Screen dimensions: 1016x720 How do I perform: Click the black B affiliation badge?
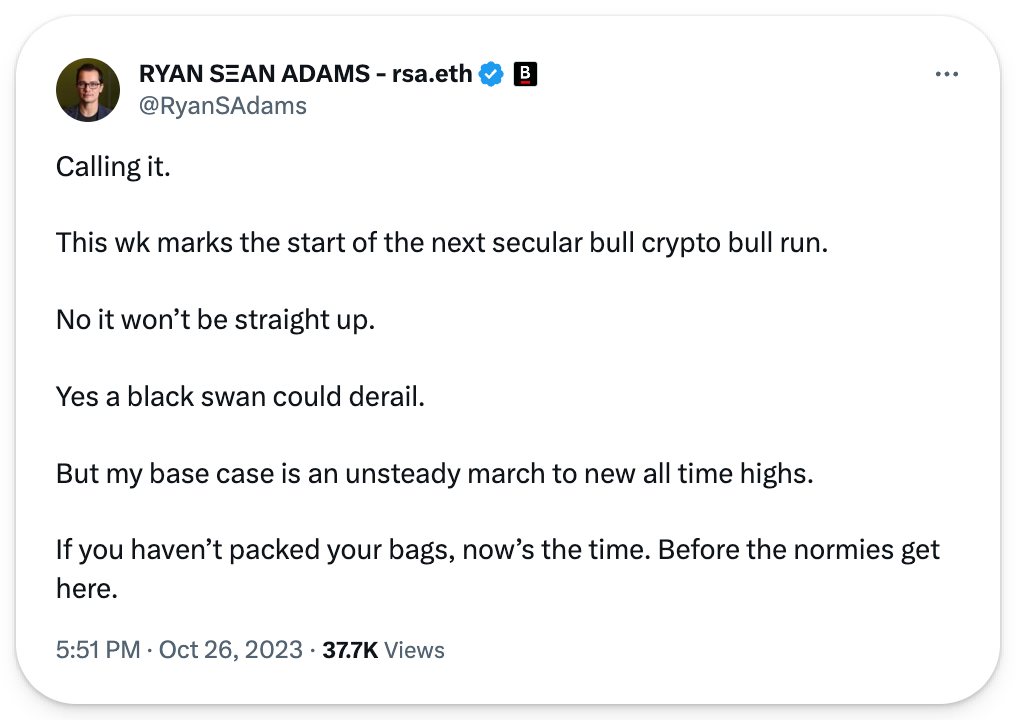[x=525, y=74]
